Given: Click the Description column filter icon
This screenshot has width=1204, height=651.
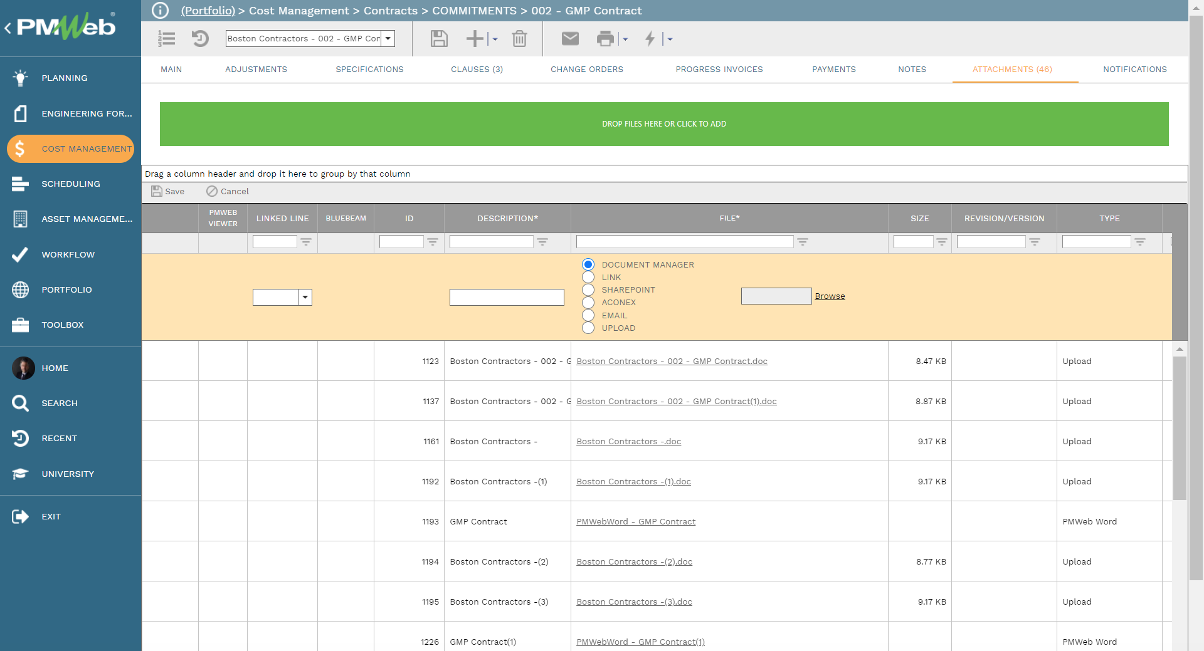Looking at the screenshot, I should coord(542,242).
